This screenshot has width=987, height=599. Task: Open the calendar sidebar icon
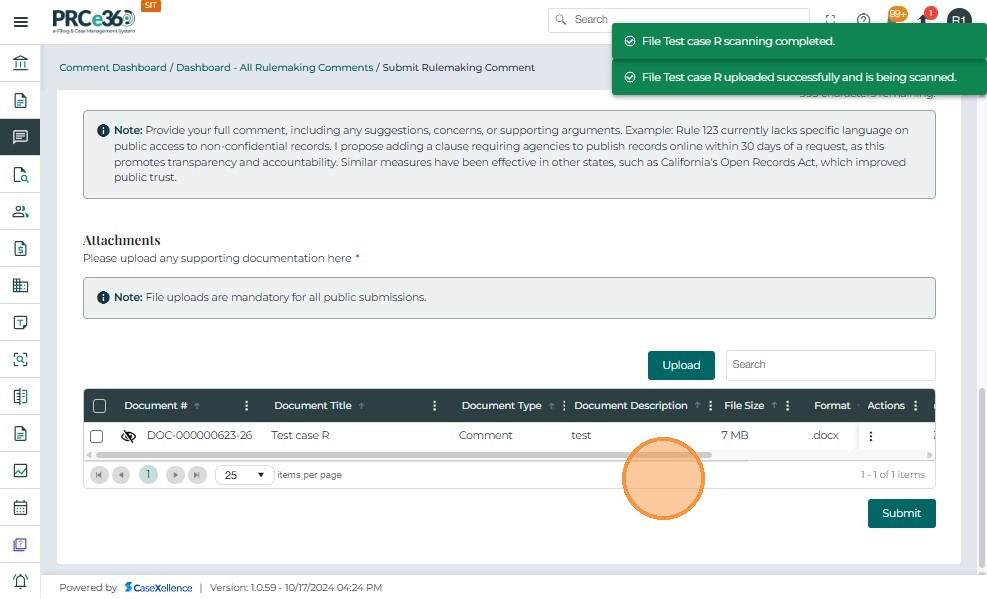[x=20, y=507]
